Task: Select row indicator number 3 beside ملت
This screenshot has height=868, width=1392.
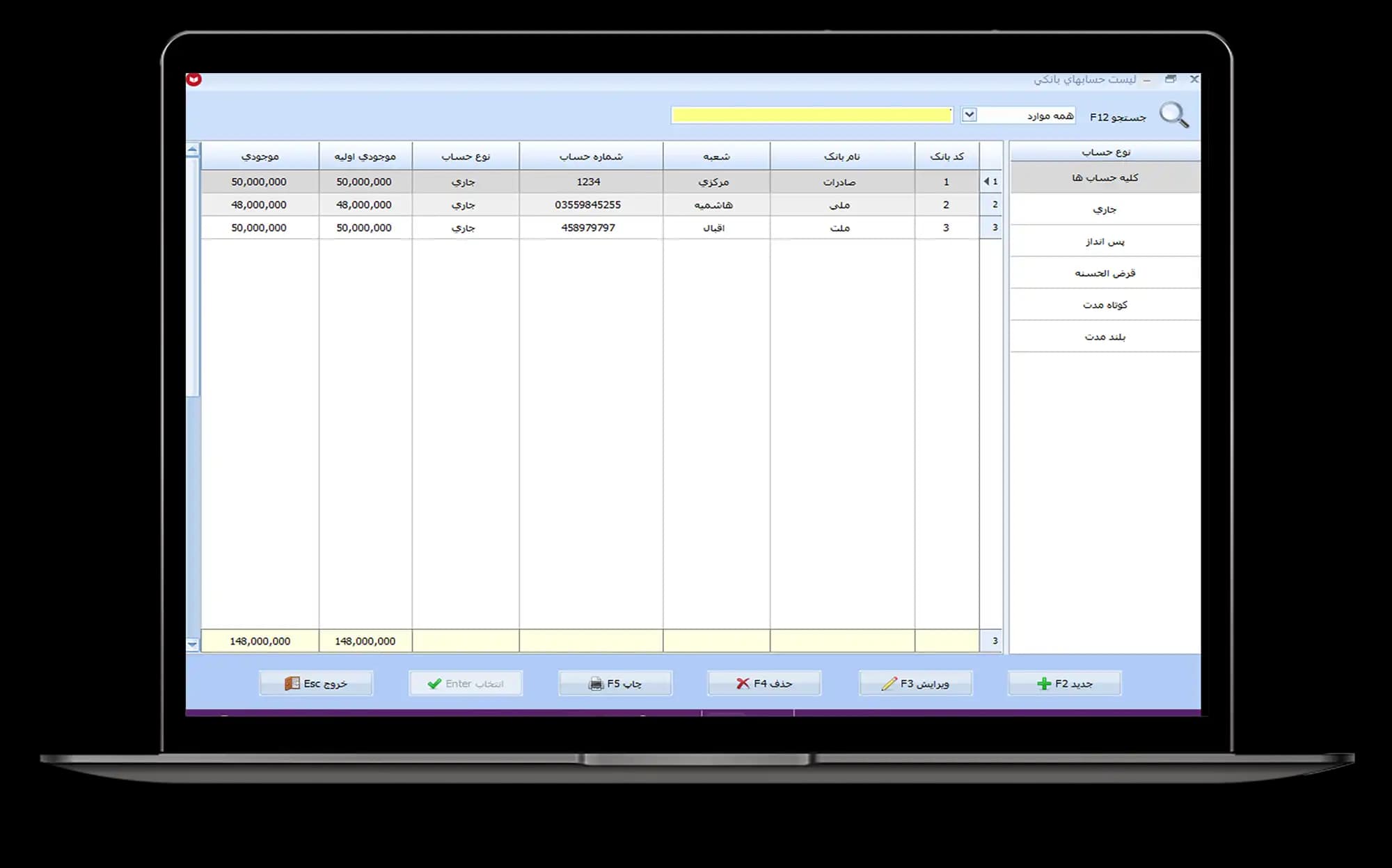Action: [x=991, y=228]
